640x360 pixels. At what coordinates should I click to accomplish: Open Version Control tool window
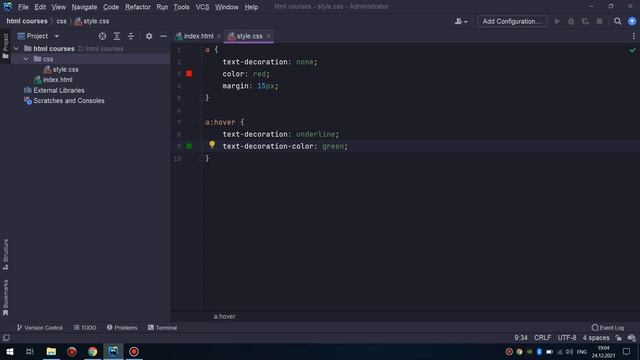tap(40, 328)
